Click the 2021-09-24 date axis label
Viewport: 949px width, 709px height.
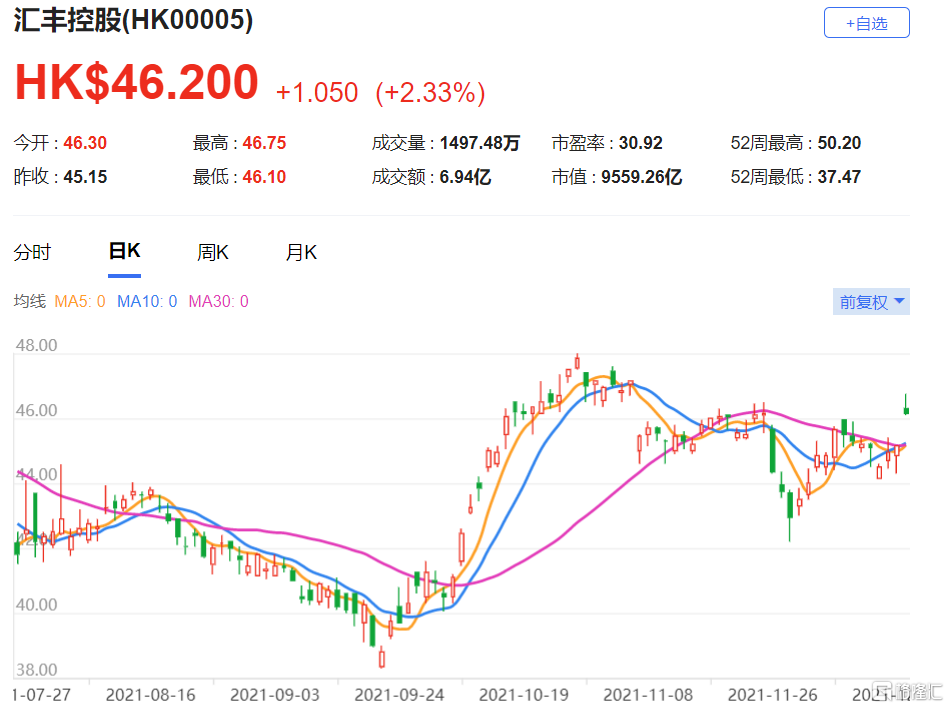[x=399, y=694]
